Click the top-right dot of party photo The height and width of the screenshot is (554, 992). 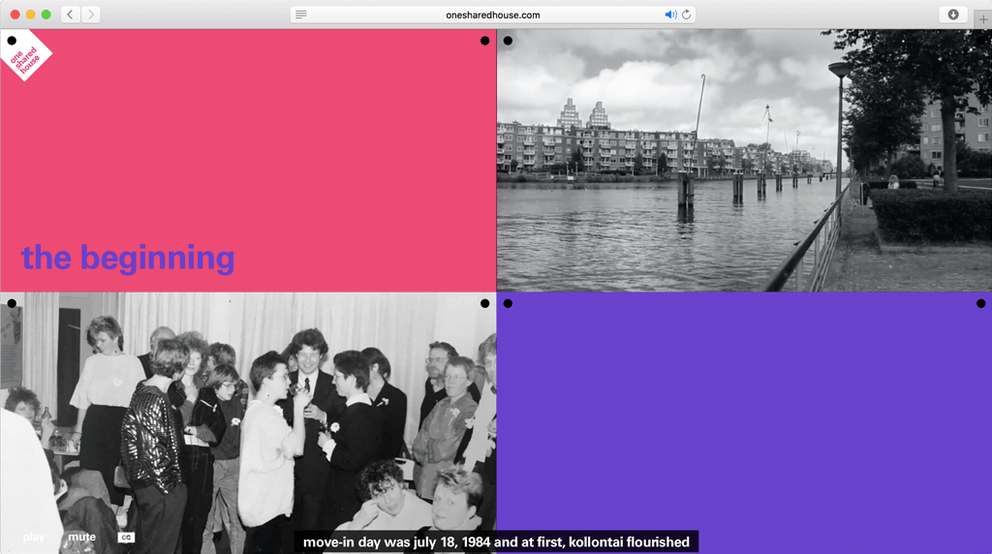pos(485,304)
